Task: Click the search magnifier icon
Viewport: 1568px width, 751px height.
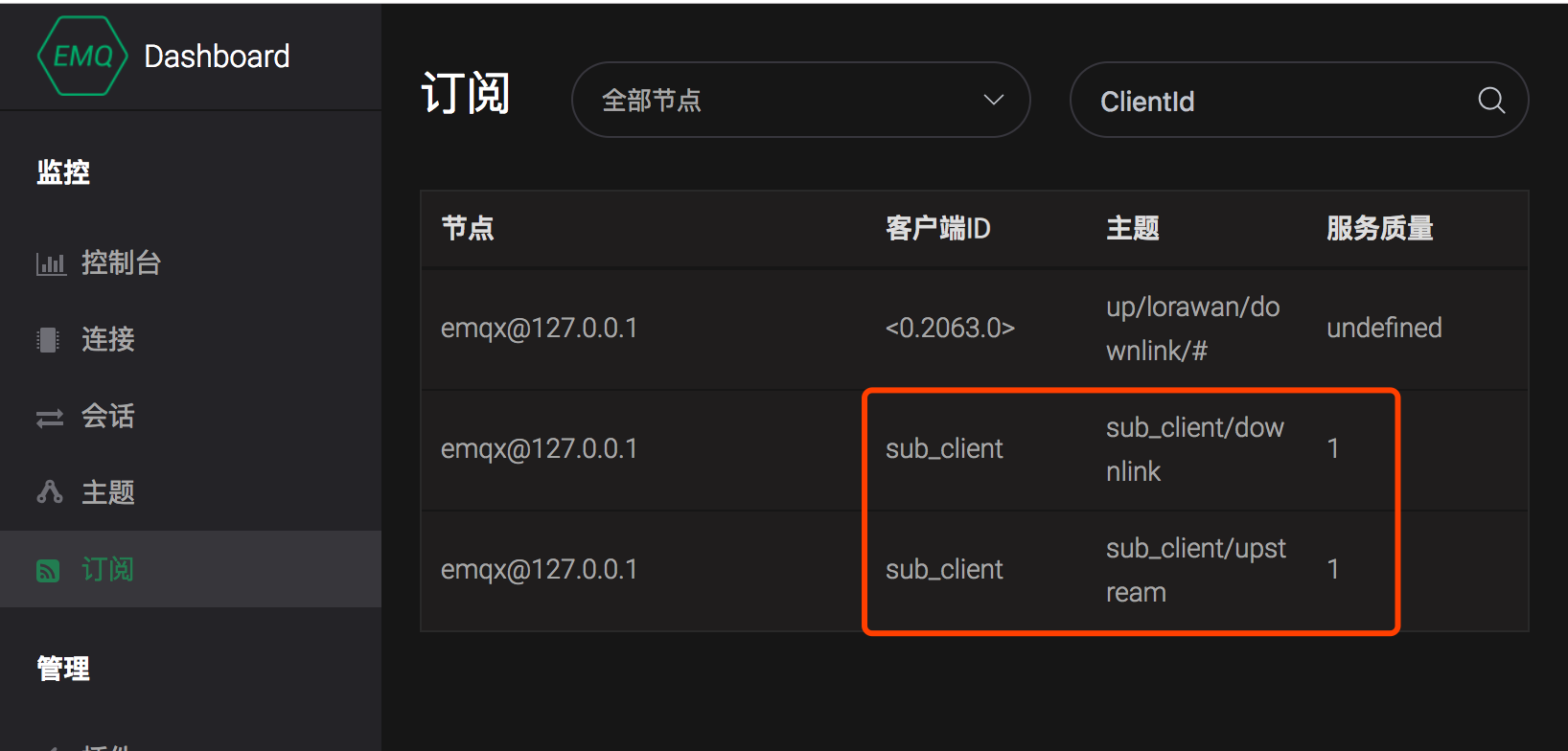Action: pyautogui.click(x=1491, y=100)
